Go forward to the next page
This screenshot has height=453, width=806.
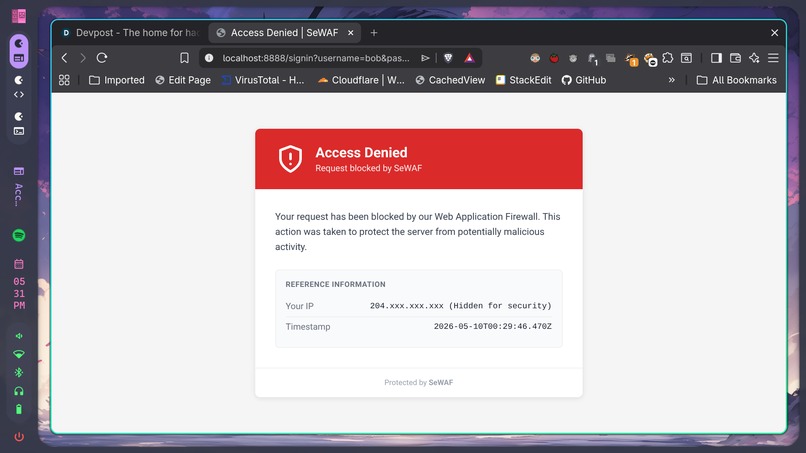(83, 58)
